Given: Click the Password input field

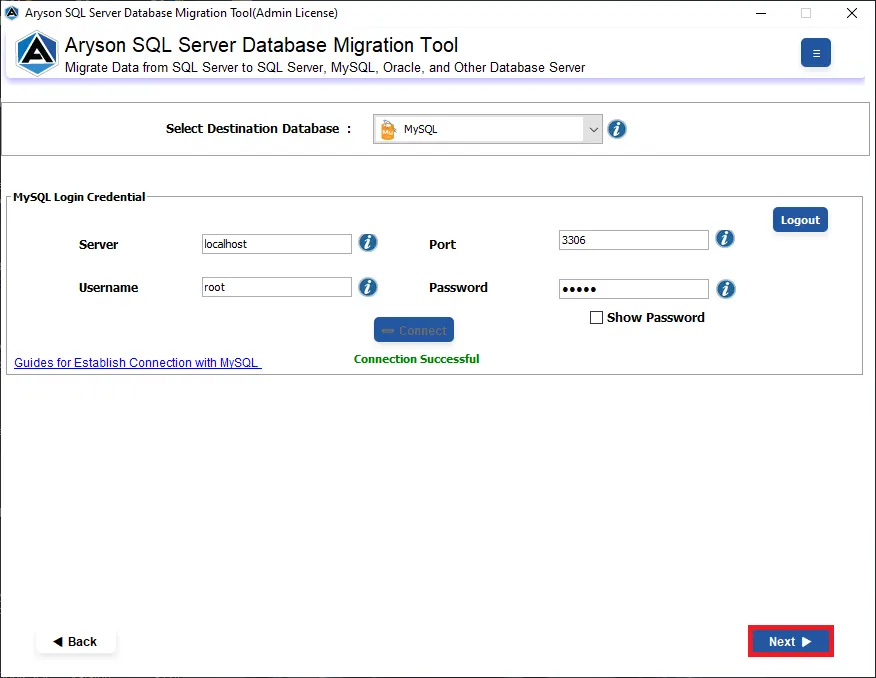Looking at the screenshot, I should [634, 289].
